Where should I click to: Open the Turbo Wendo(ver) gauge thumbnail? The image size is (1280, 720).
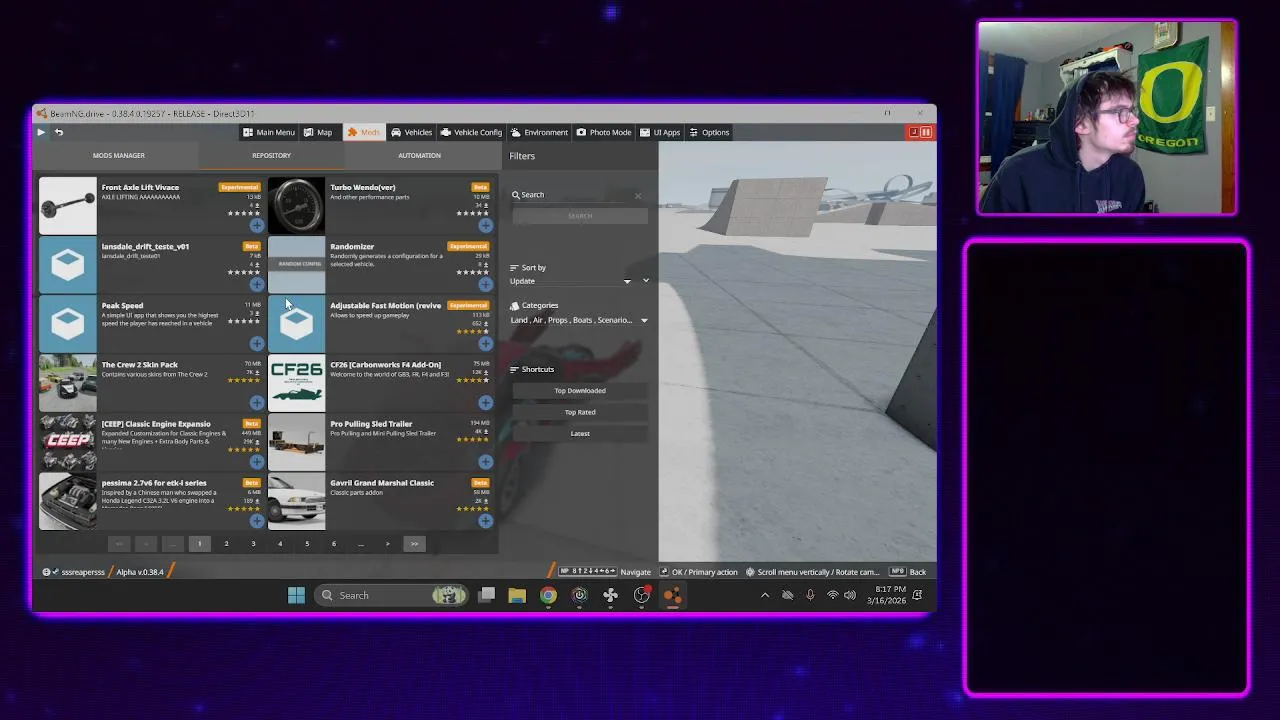(296, 206)
